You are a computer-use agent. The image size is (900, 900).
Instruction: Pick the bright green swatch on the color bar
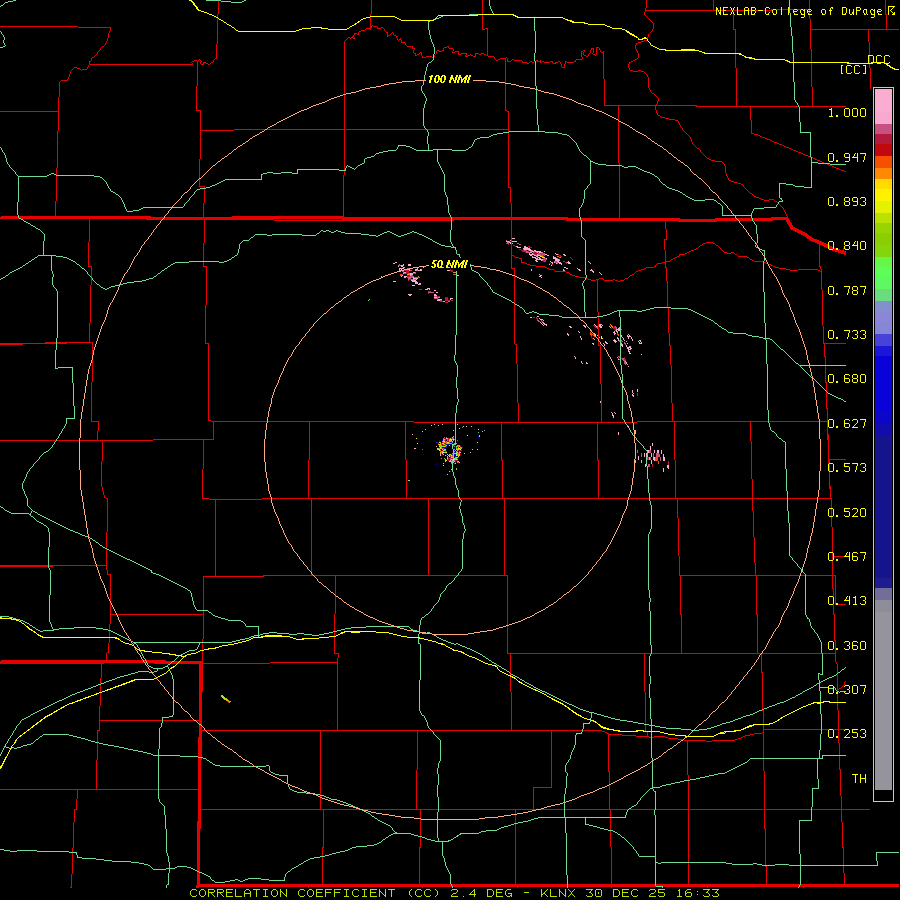[883, 273]
